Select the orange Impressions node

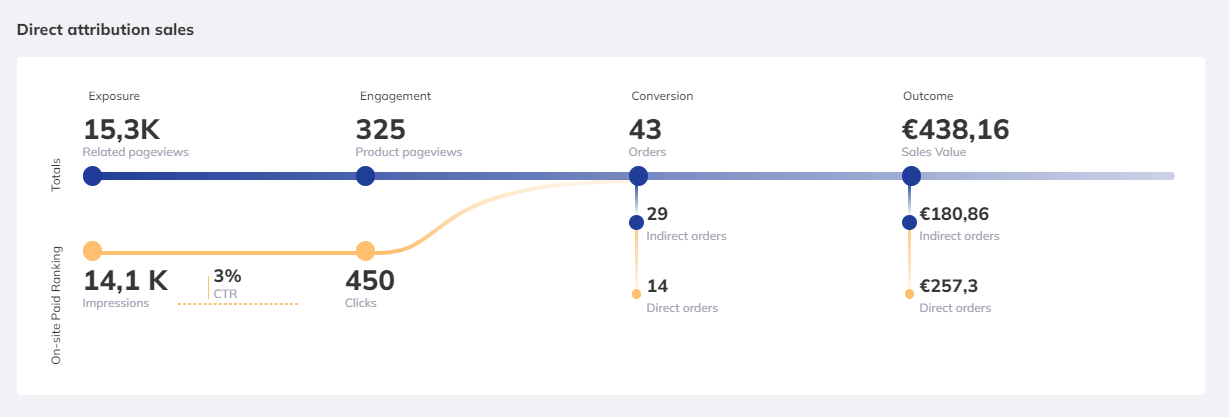point(92,251)
